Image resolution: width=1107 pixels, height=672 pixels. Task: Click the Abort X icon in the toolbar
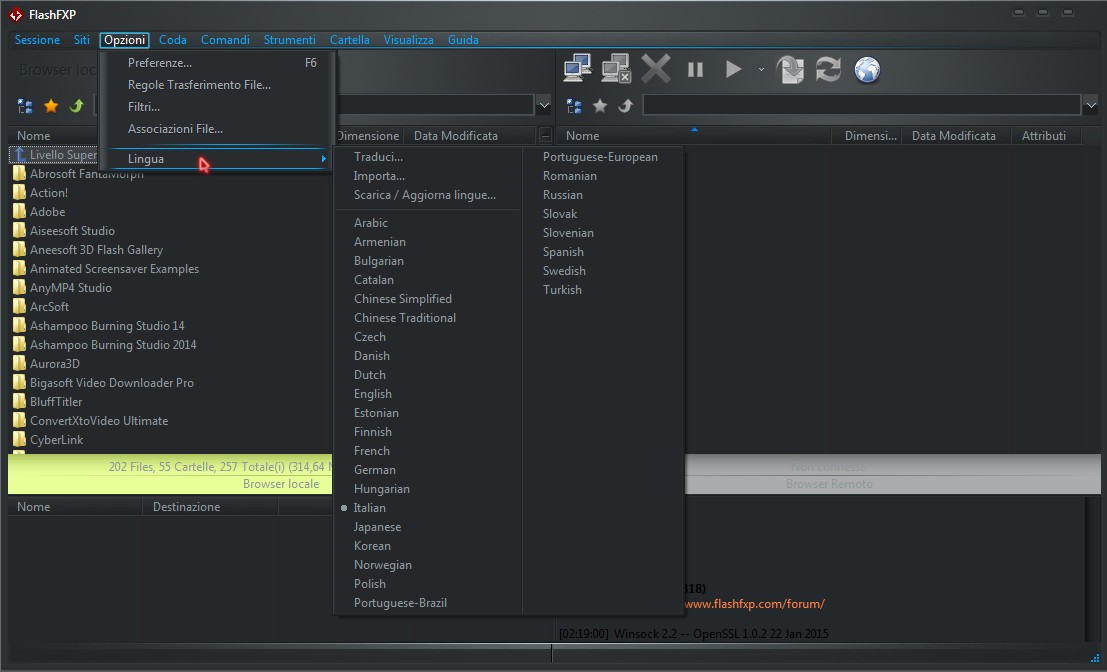pos(656,69)
